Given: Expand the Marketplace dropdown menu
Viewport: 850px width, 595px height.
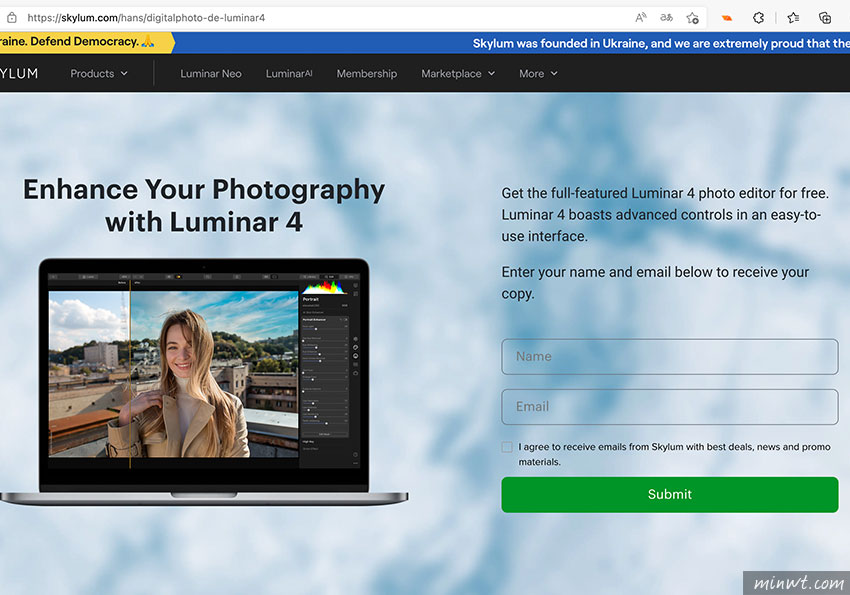Looking at the screenshot, I should coord(458,74).
